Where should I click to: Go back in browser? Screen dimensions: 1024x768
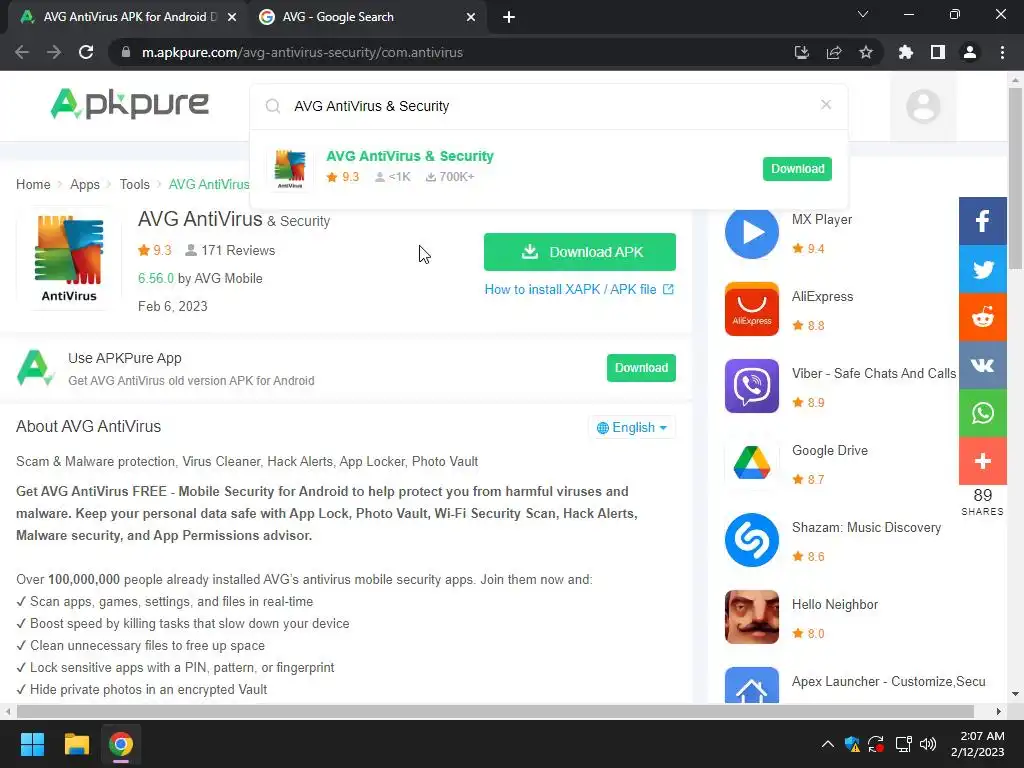[x=22, y=52]
